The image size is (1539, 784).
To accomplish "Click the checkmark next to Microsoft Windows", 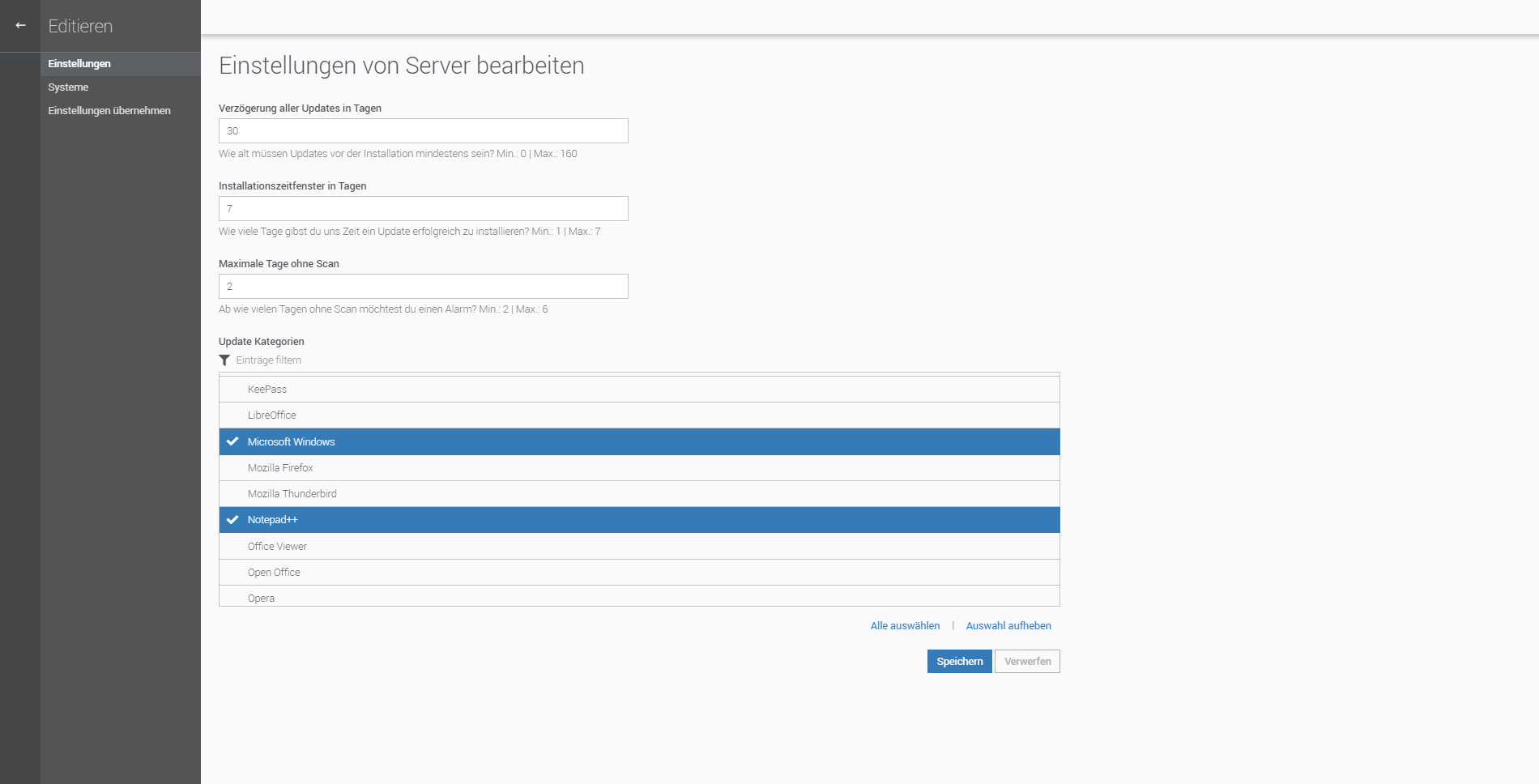I will 232,441.
